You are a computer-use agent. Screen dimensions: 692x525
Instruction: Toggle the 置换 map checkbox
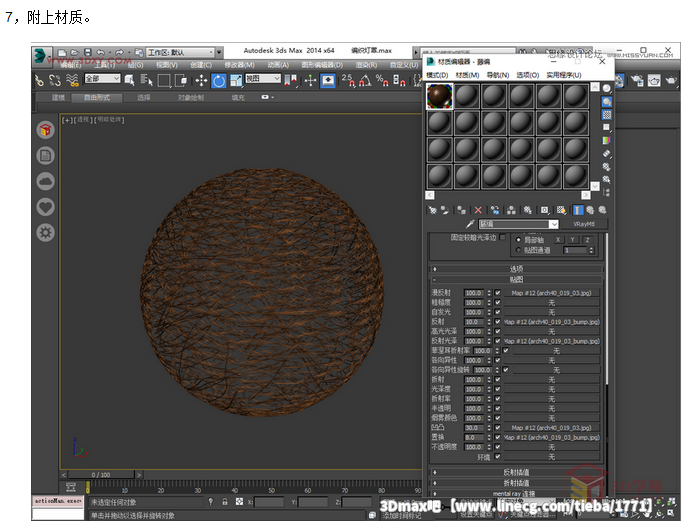click(x=497, y=437)
